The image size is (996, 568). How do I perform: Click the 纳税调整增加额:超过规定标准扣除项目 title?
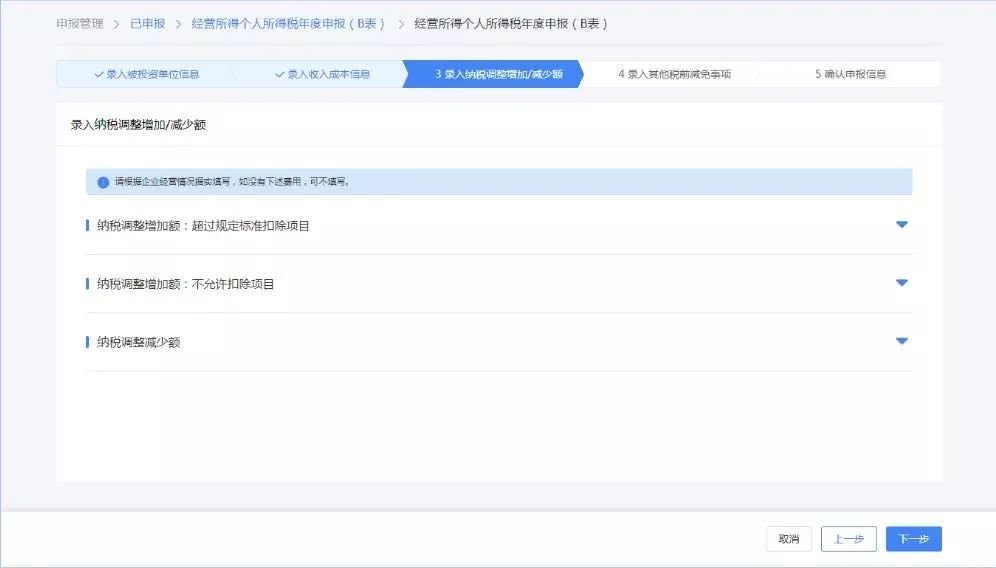pos(203,226)
